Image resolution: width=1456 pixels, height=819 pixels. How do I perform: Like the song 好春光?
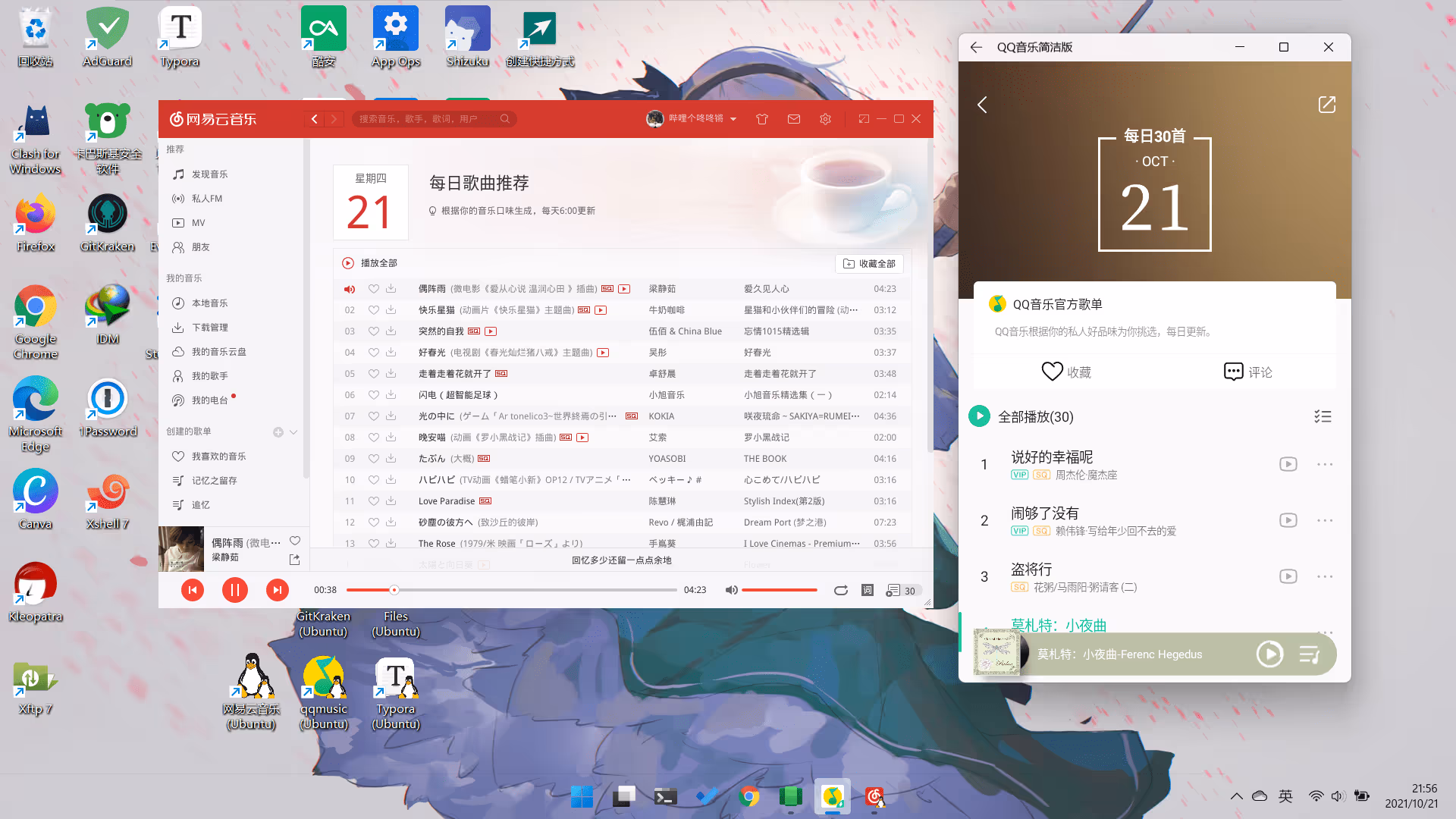[374, 353]
